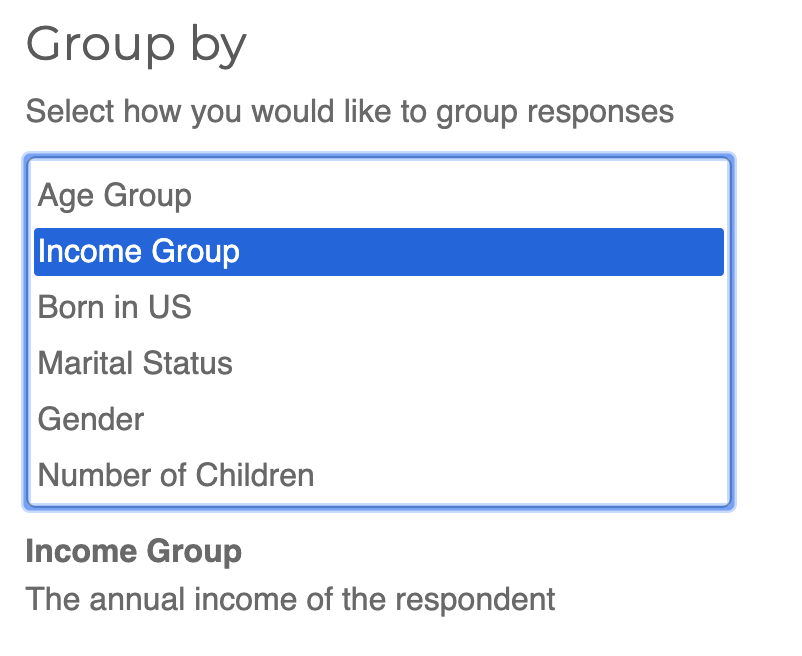Image resolution: width=802 pixels, height=656 pixels.
Task: Choose Born in US from the list
Action: pyautogui.click(x=114, y=307)
